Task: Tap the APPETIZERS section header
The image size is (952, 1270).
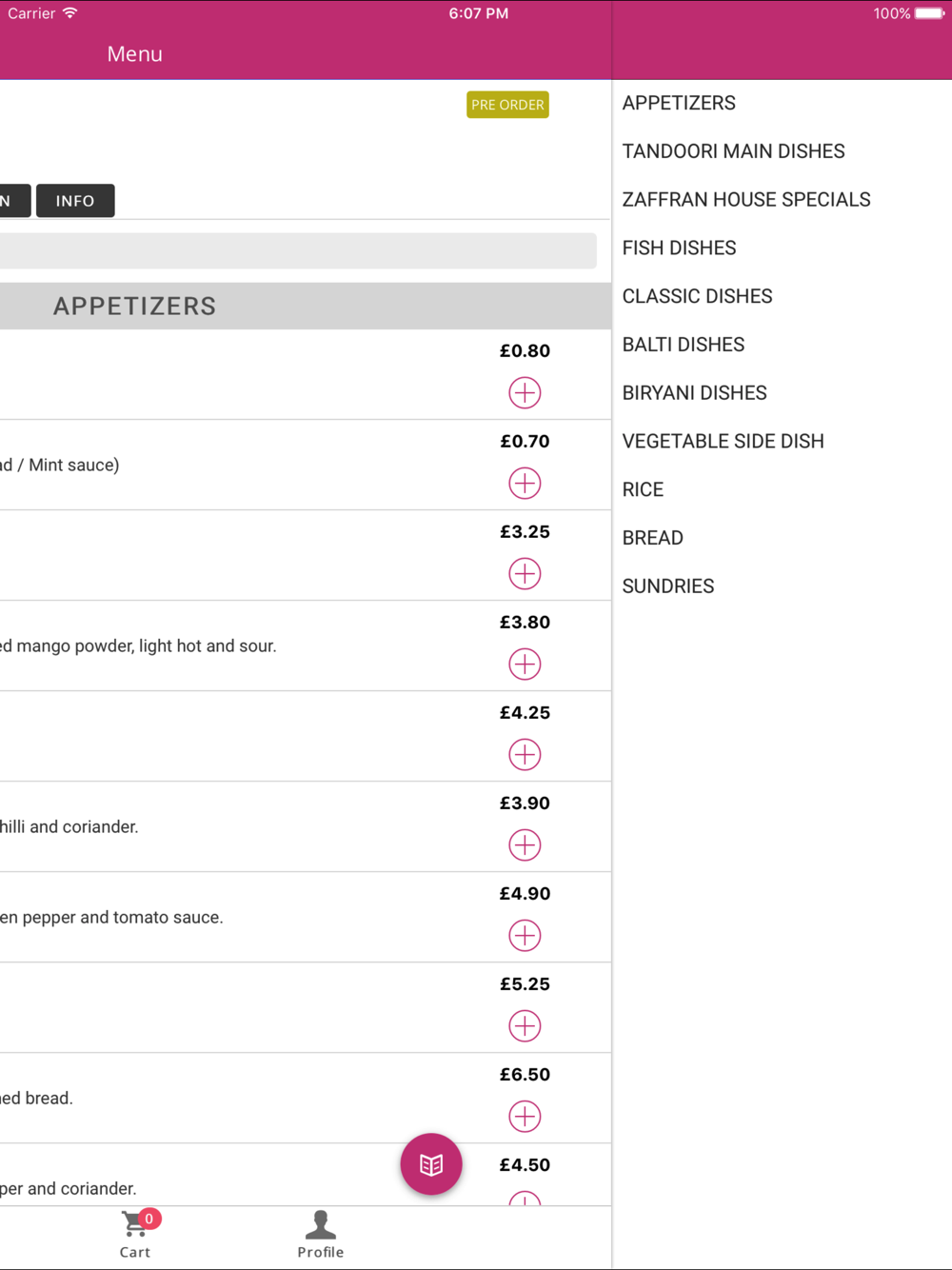Action: pos(134,307)
